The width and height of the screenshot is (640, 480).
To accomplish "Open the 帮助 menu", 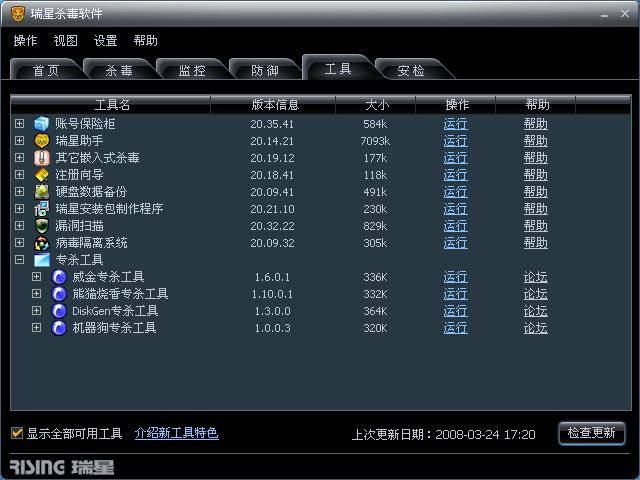I will pyautogui.click(x=145, y=40).
